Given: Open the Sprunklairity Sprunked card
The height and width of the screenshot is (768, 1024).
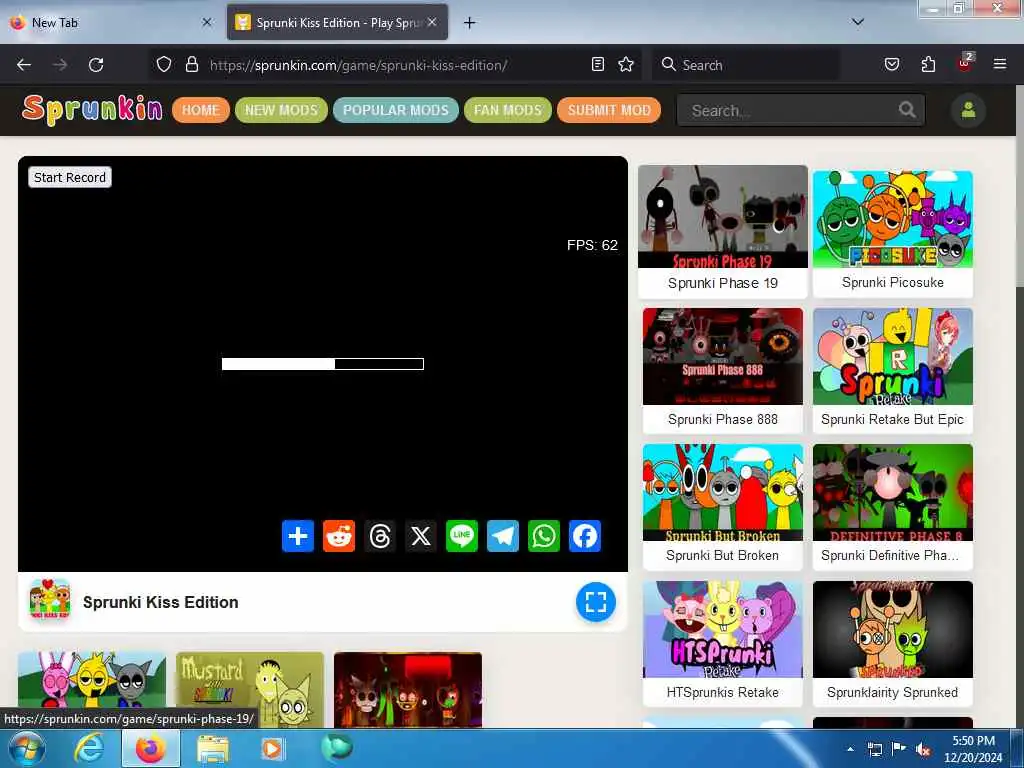Looking at the screenshot, I should (x=893, y=643).
